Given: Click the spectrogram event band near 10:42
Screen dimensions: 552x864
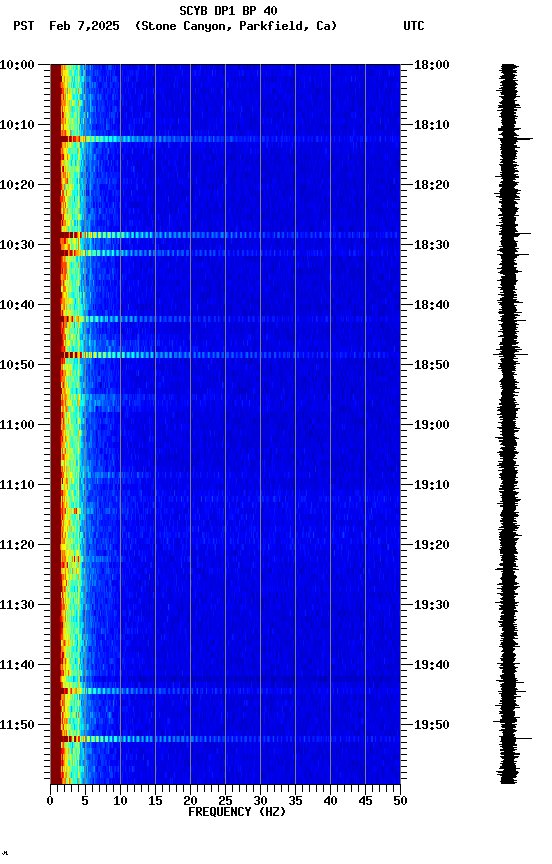Looking at the screenshot, I should [x=225, y=319].
